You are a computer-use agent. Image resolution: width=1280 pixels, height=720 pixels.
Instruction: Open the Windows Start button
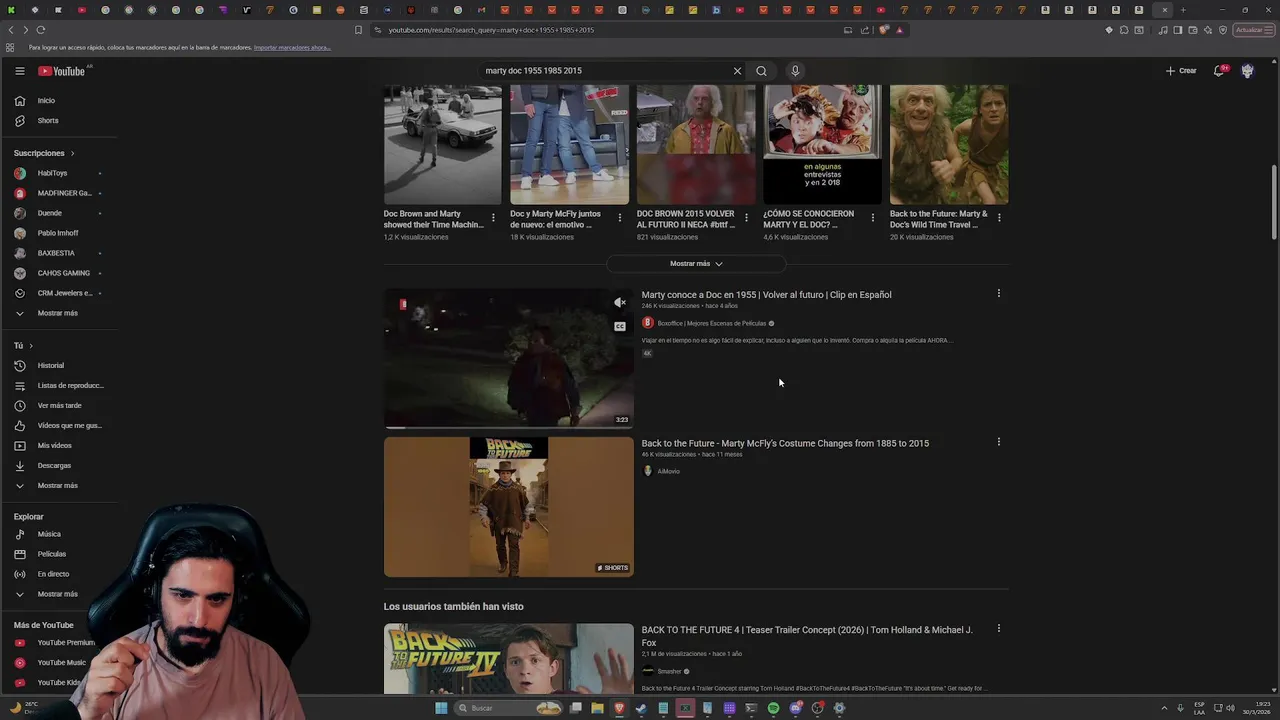441,708
